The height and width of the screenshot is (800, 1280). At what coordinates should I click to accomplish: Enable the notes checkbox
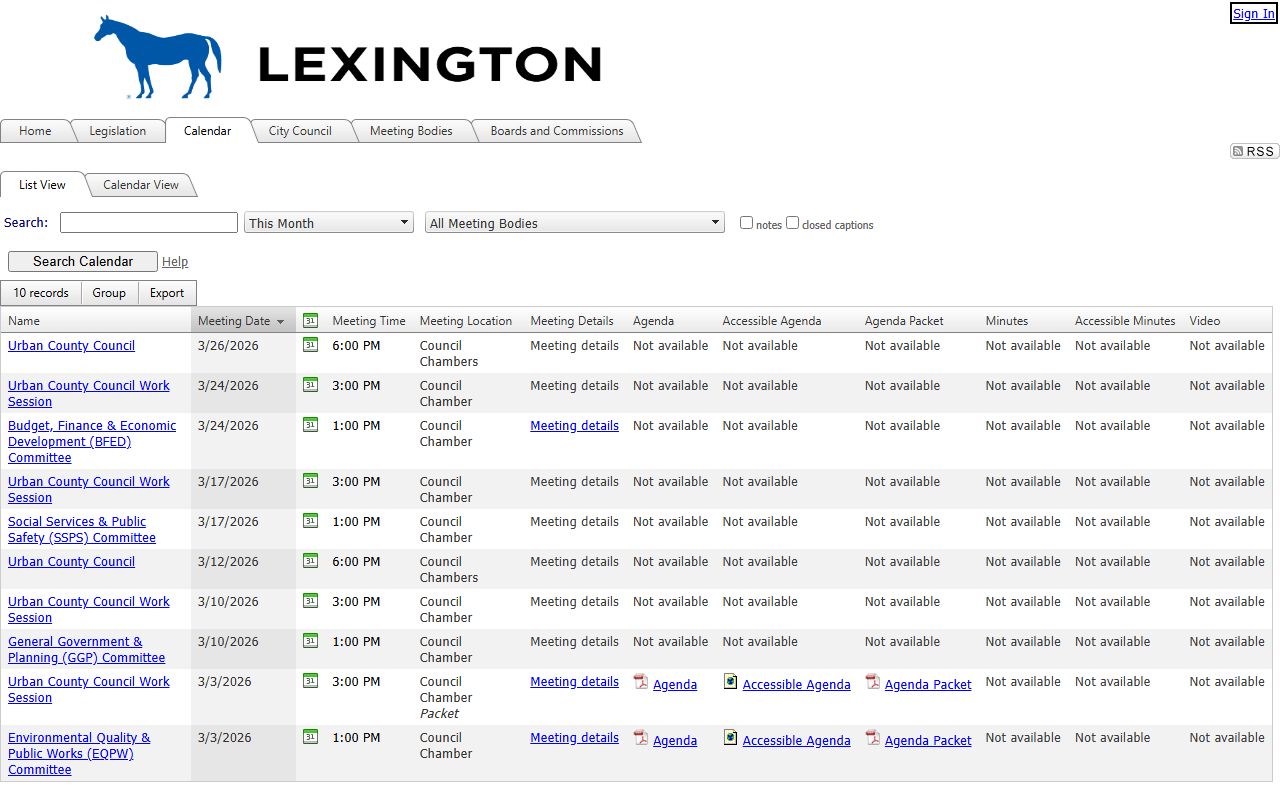tap(746, 223)
